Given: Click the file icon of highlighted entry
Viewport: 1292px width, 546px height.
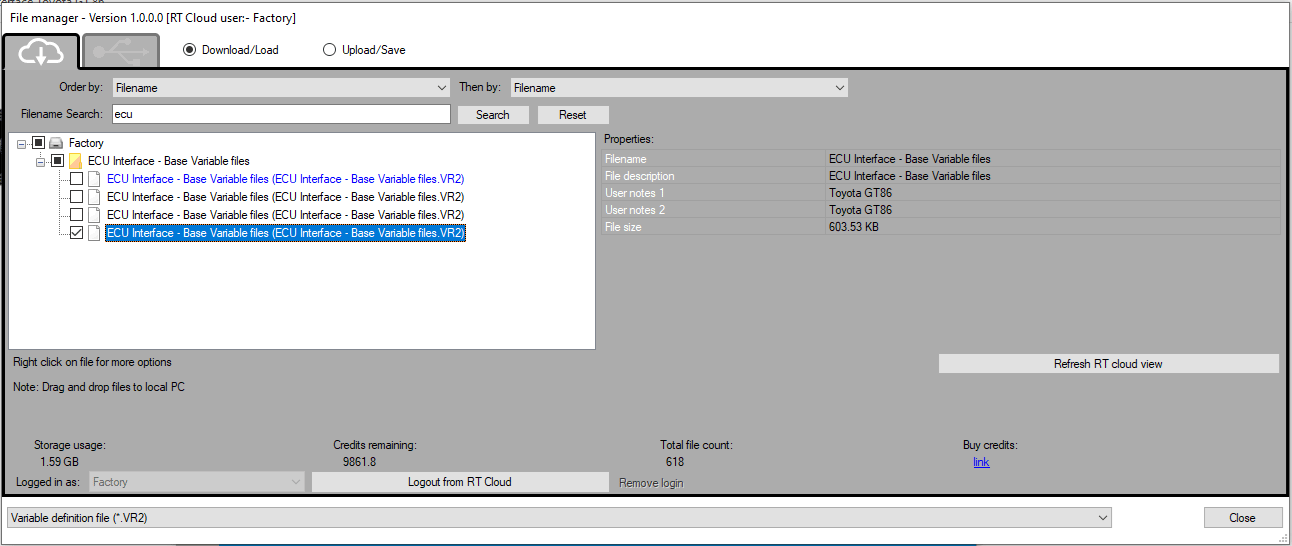Looking at the screenshot, I should [95, 233].
